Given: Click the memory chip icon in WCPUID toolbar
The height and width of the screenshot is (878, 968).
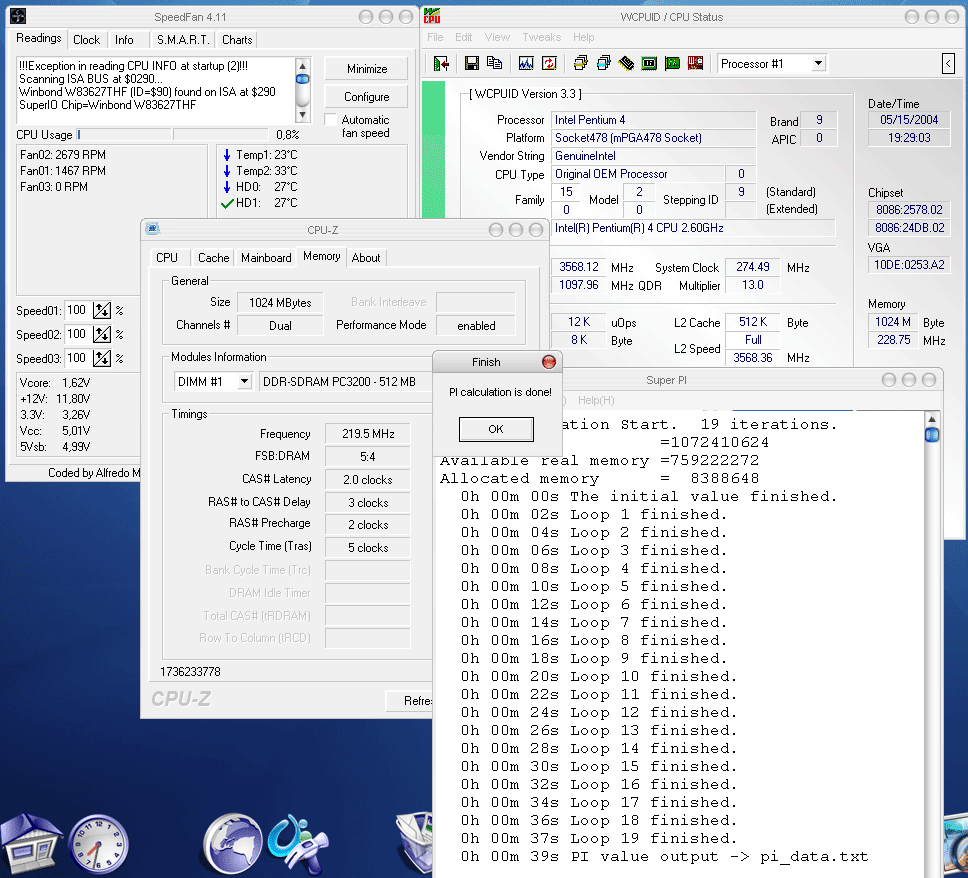Looking at the screenshot, I should [x=626, y=63].
